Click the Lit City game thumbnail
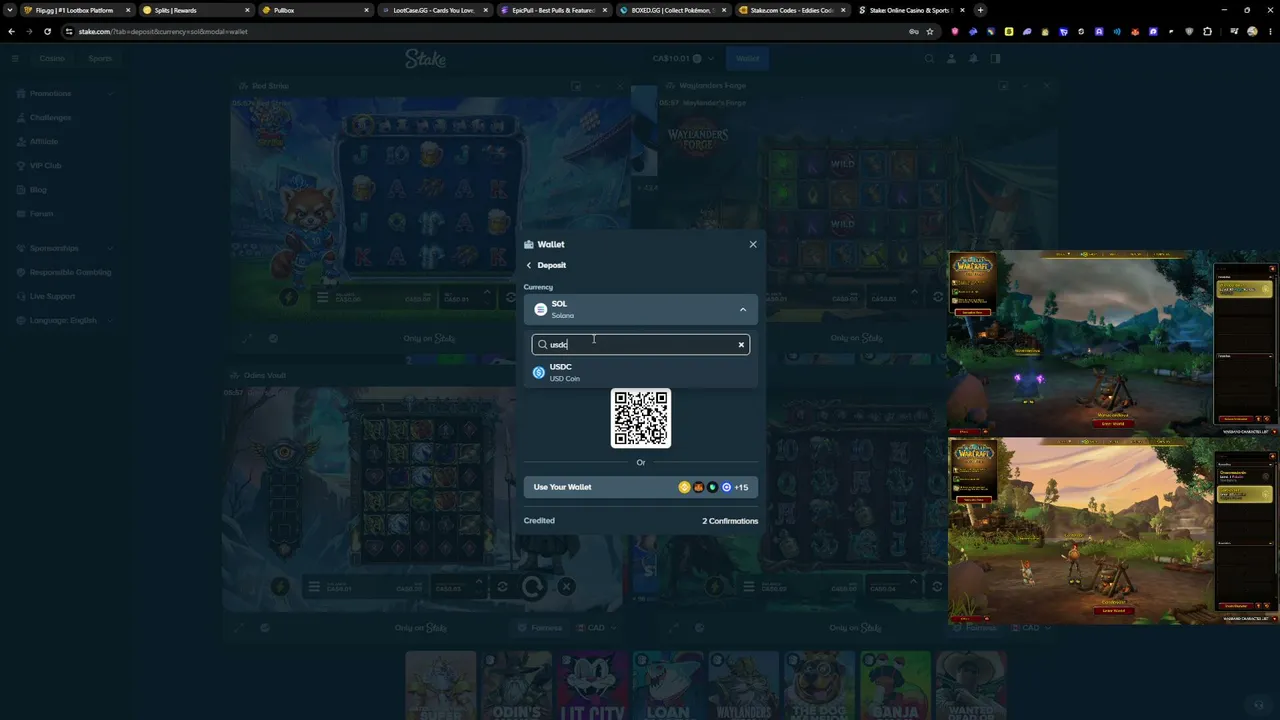Image resolution: width=1280 pixels, height=720 pixels. click(592, 686)
